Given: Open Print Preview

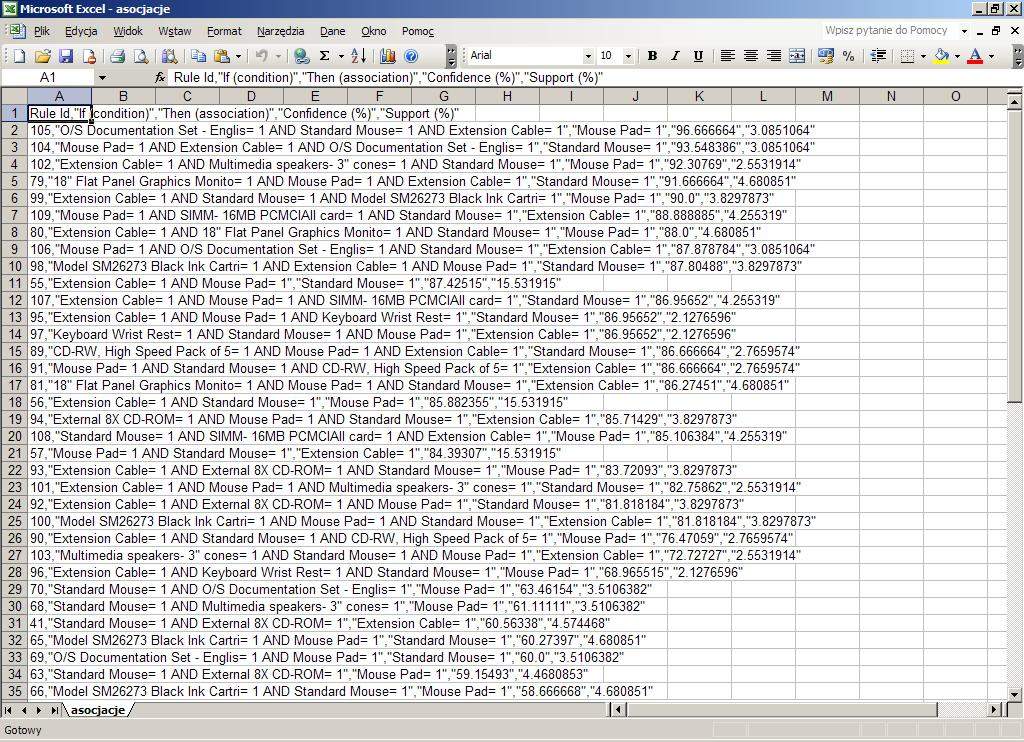Looking at the screenshot, I should 140,56.
